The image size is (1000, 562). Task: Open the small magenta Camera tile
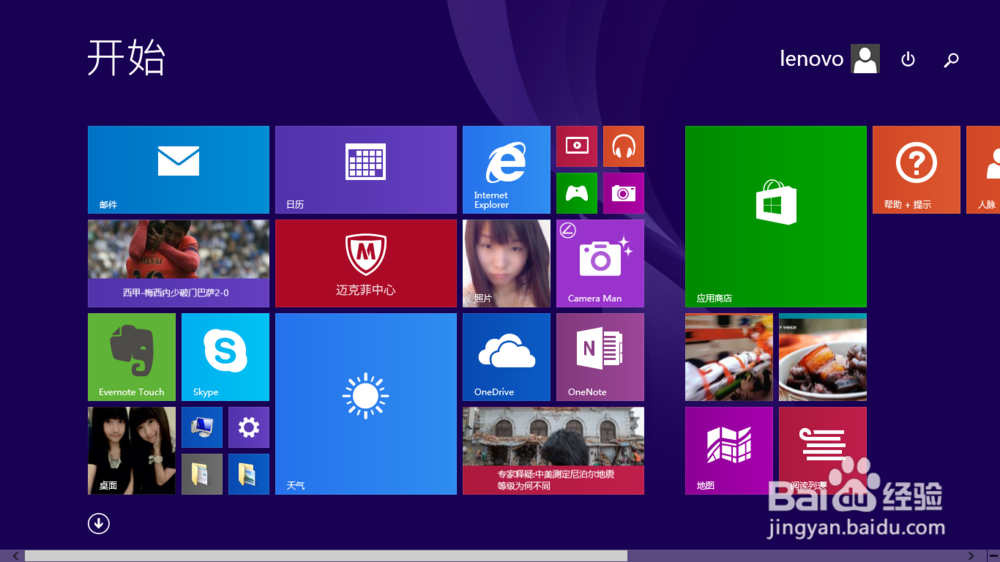click(x=624, y=193)
